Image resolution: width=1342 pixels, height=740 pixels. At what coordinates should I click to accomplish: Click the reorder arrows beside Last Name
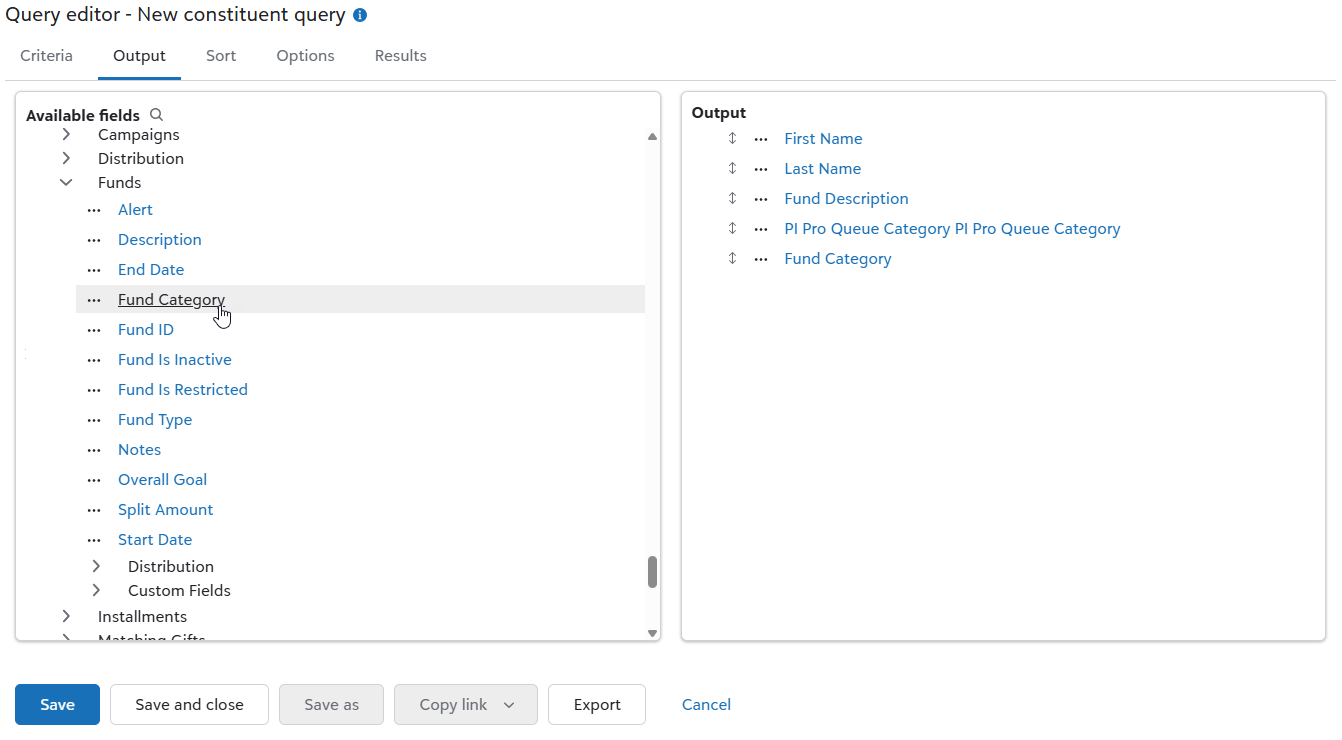click(x=732, y=168)
